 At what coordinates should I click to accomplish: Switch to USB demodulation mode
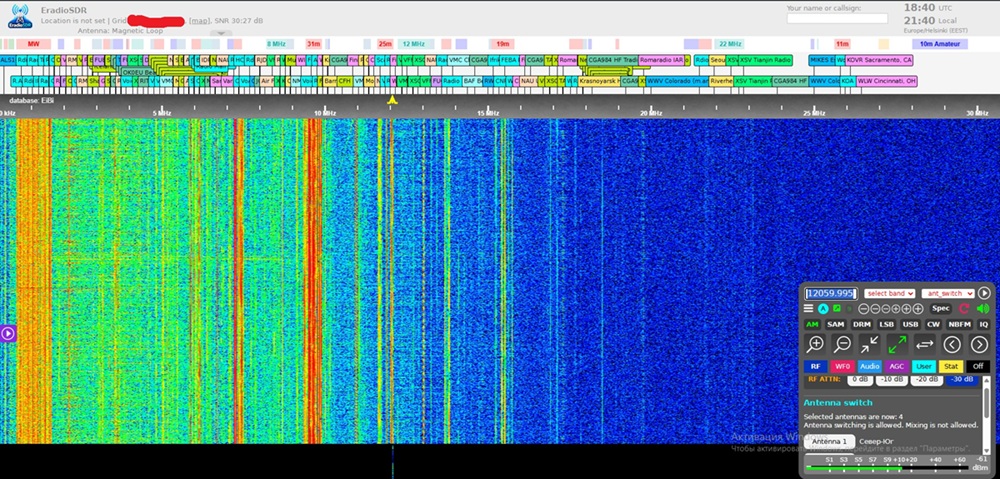pyautogui.click(x=910, y=324)
